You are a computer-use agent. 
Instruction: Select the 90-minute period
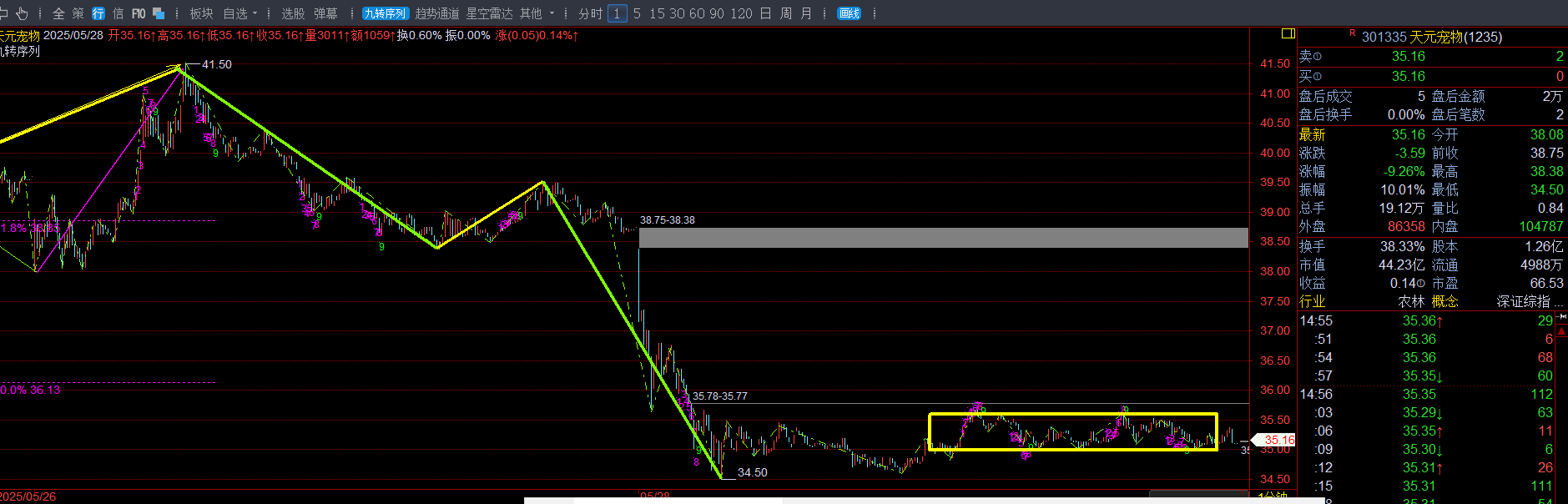[717, 13]
